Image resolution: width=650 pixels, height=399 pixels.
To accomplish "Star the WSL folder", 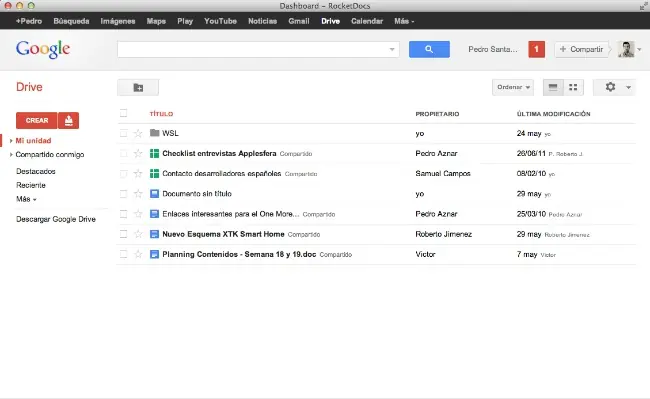I will coord(138,133).
